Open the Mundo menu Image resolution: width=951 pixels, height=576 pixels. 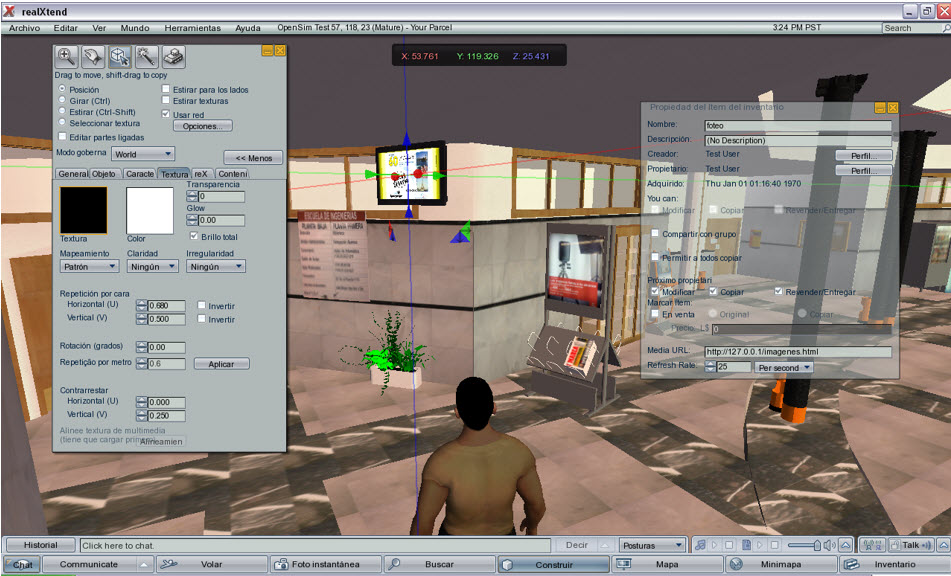[135, 28]
